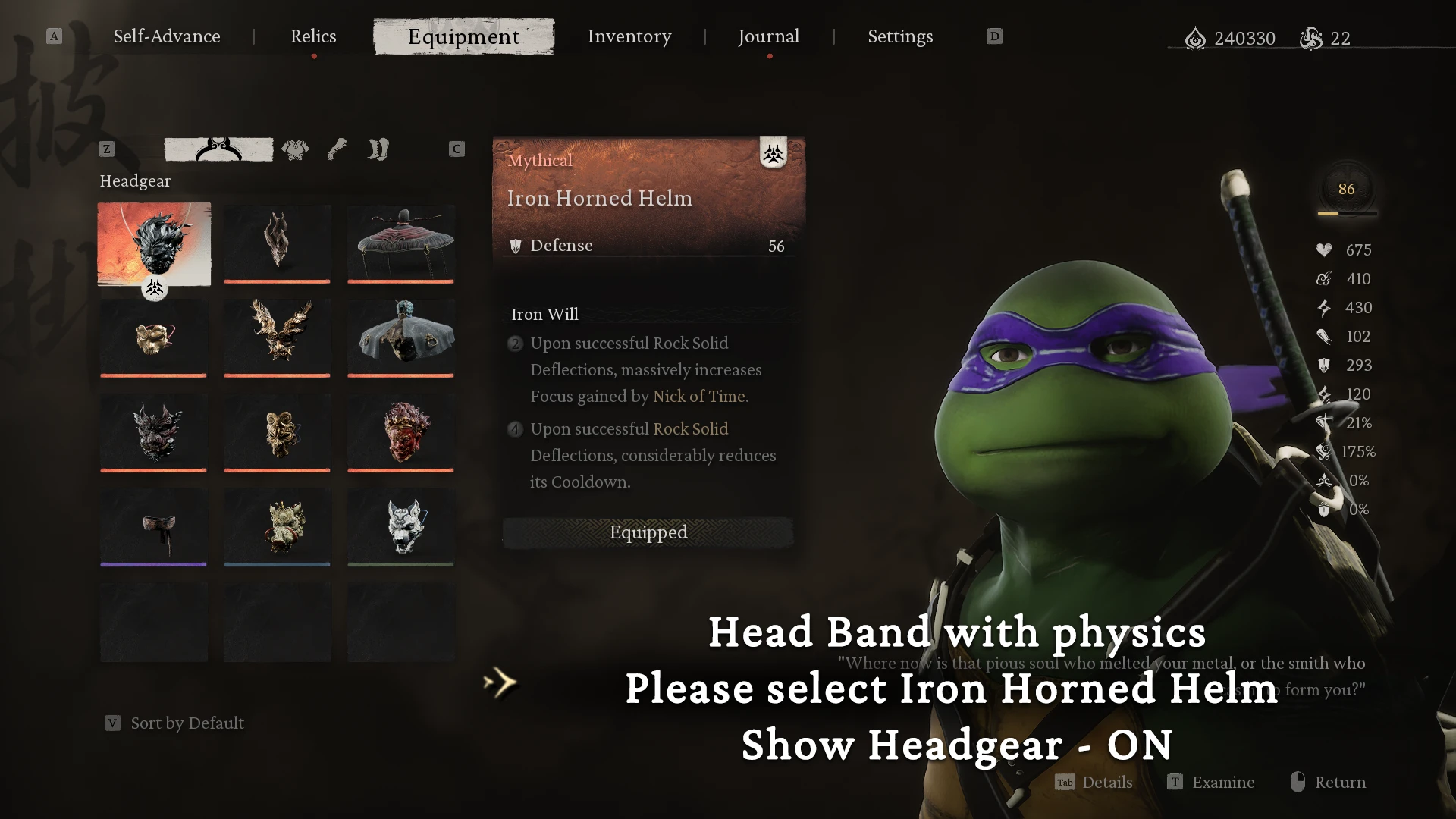Select the leg greaves category icon

tap(378, 149)
